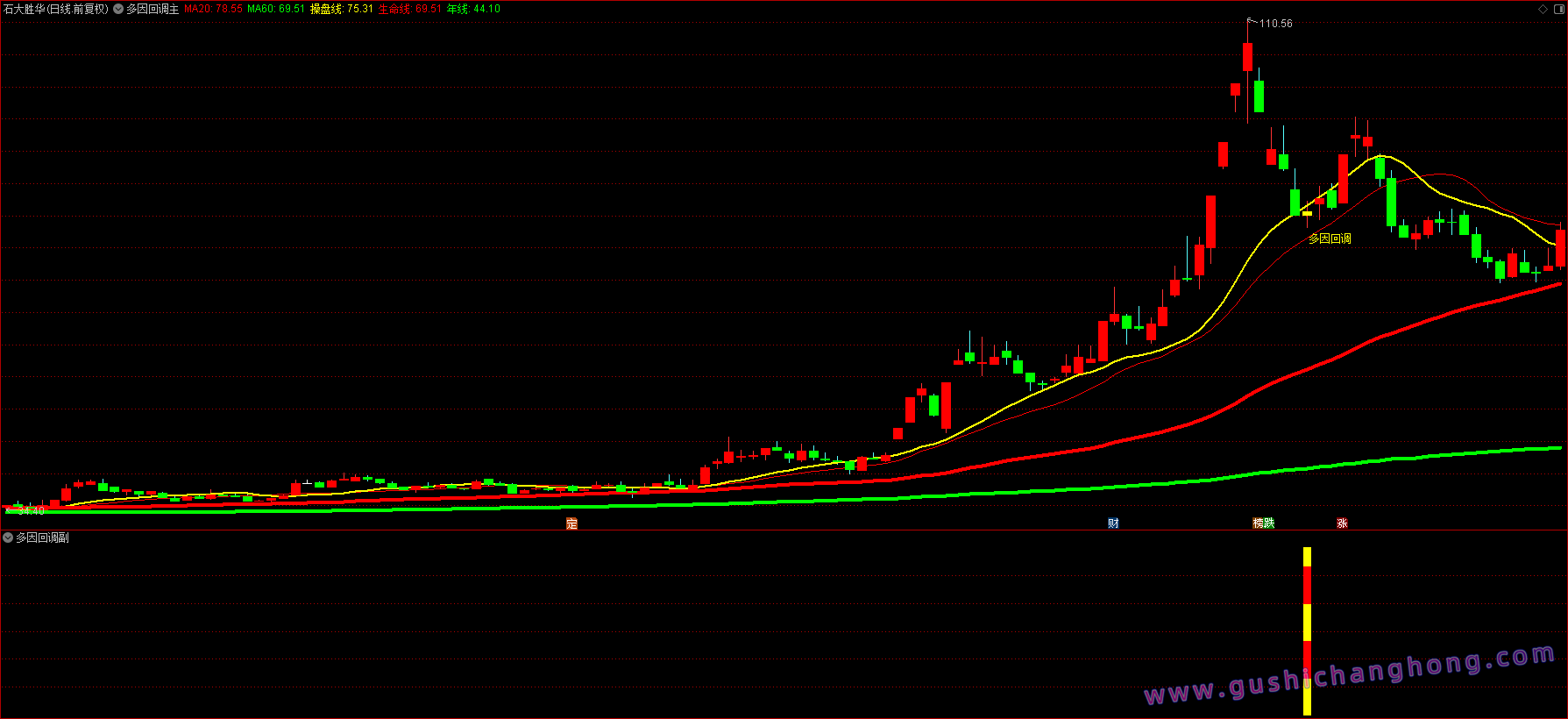Image resolution: width=1568 pixels, height=719 pixels.
Task: Click the 多因回调主 indicator name
Action: 153,9
